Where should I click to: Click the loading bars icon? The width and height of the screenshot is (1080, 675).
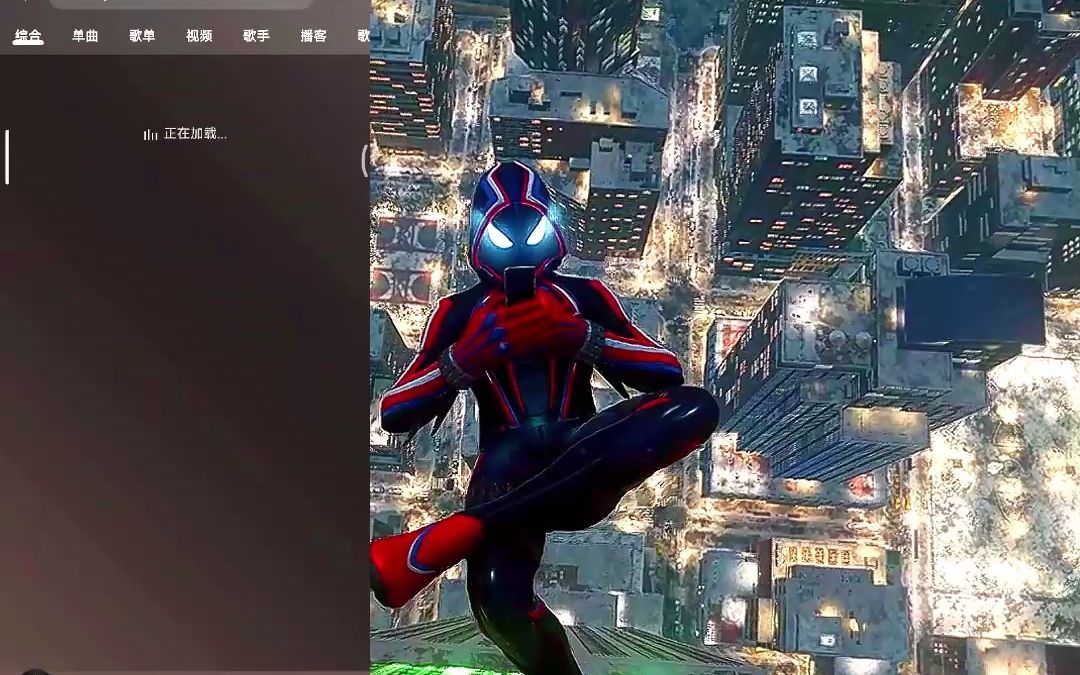pos(151,134)
